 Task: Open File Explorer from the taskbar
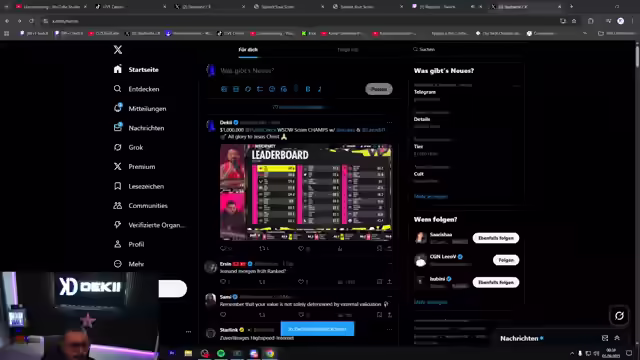tap(188, 353)
